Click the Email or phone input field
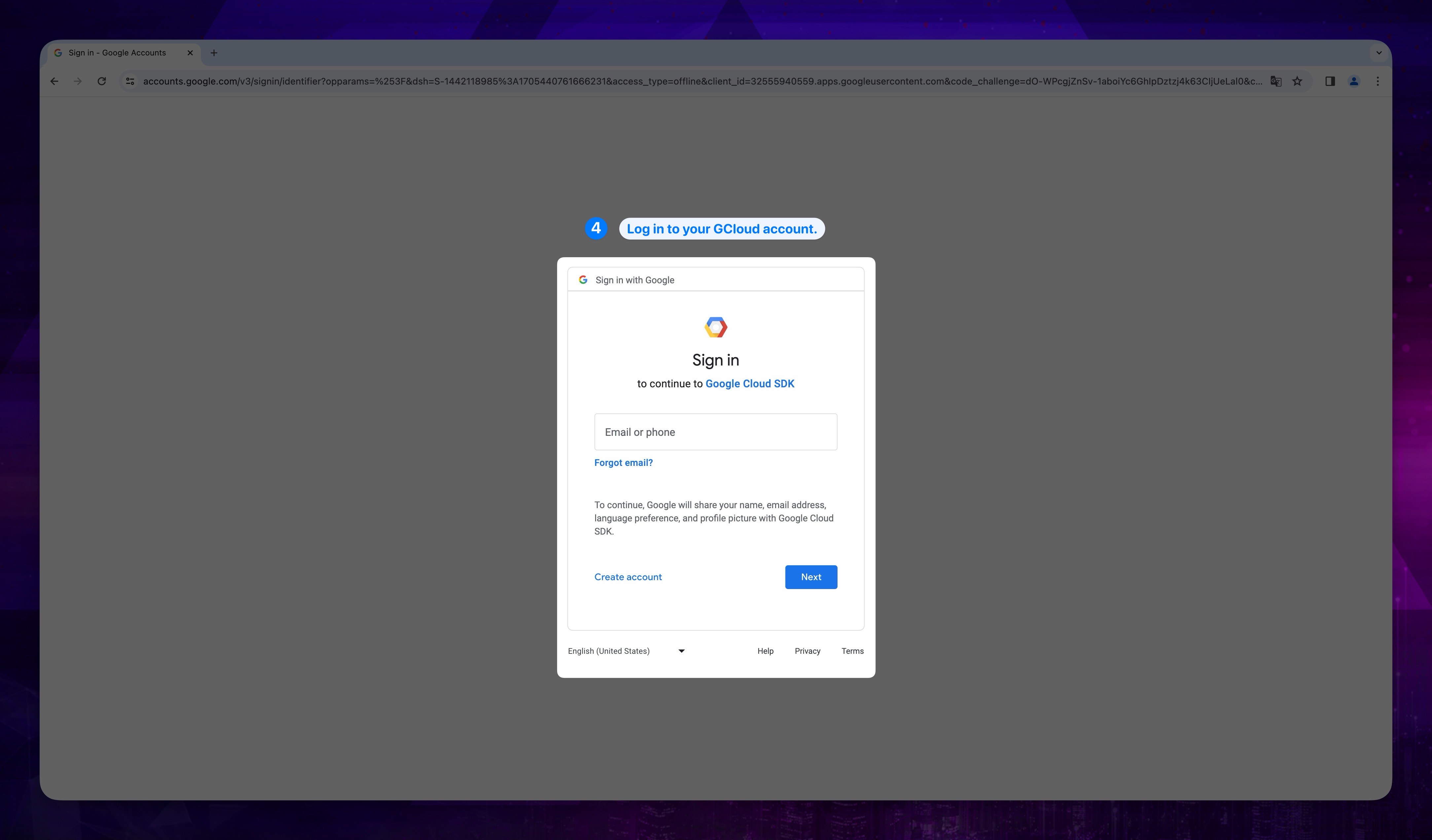1432x840 pixels. [716, 431]
